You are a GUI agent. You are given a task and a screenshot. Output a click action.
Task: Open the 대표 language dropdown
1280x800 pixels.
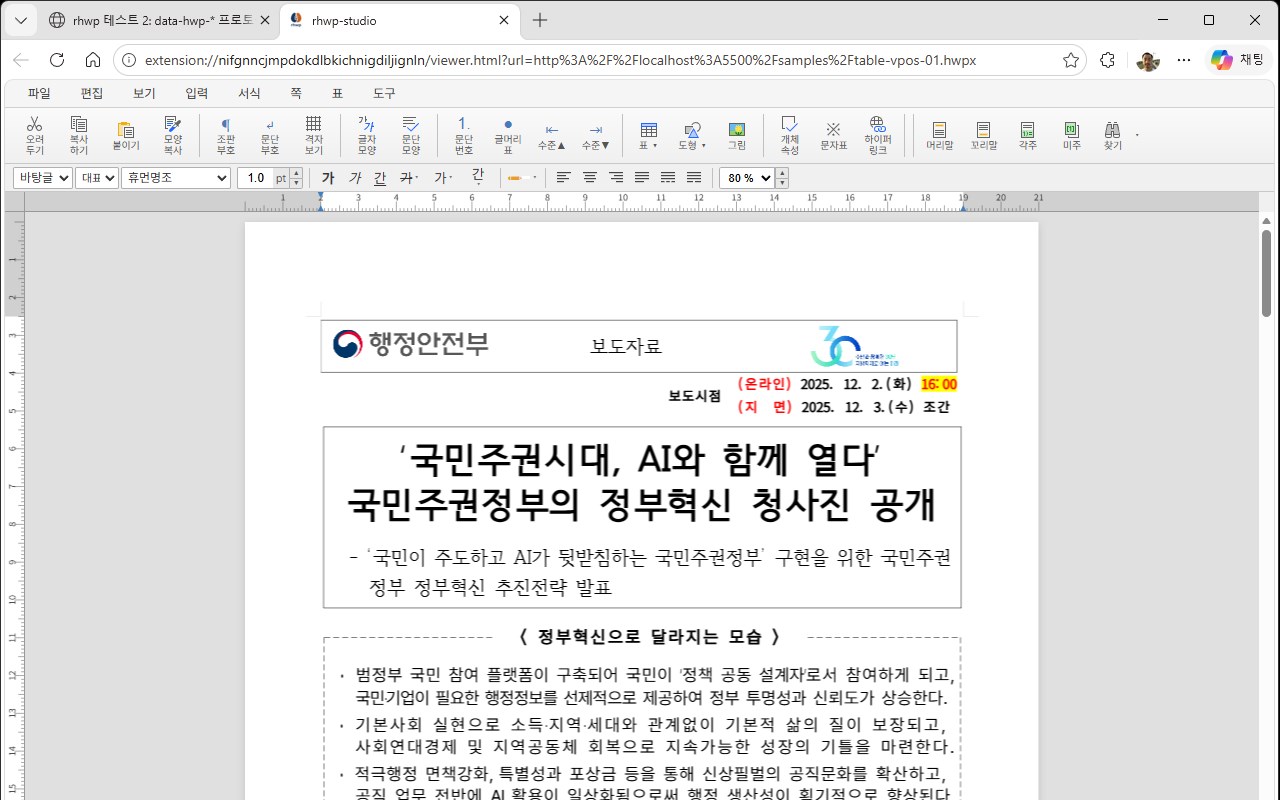click(x=97, y=178)
